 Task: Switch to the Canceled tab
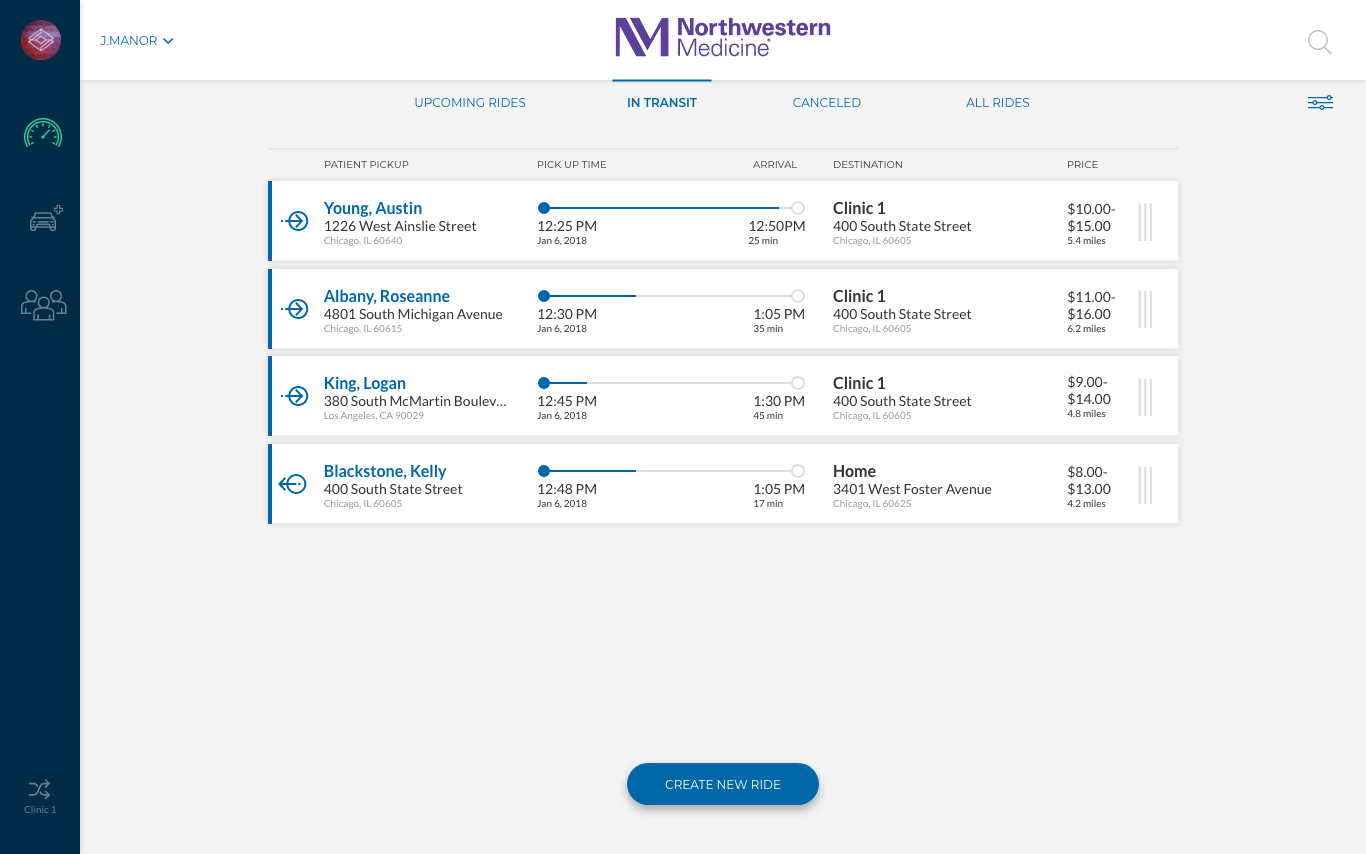pyautogui.click(x=826, y=103)
